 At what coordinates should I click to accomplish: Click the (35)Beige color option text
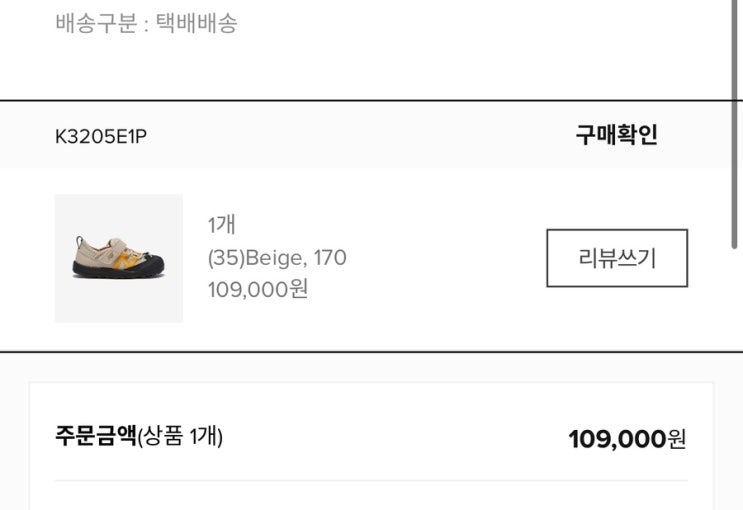tap(255, 258)
